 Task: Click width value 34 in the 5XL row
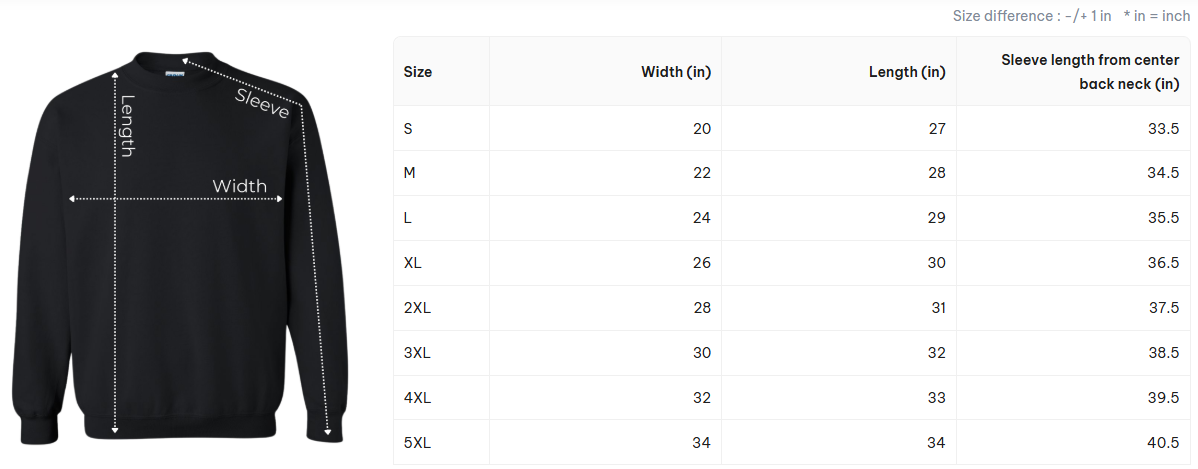tap(701, 443)
